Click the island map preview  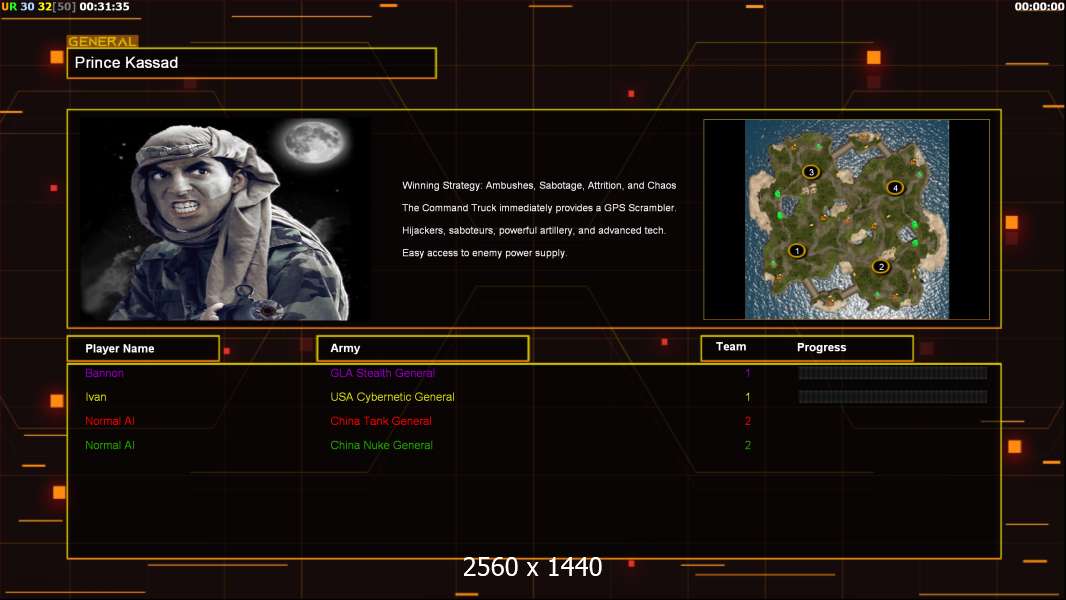point(846,220)
